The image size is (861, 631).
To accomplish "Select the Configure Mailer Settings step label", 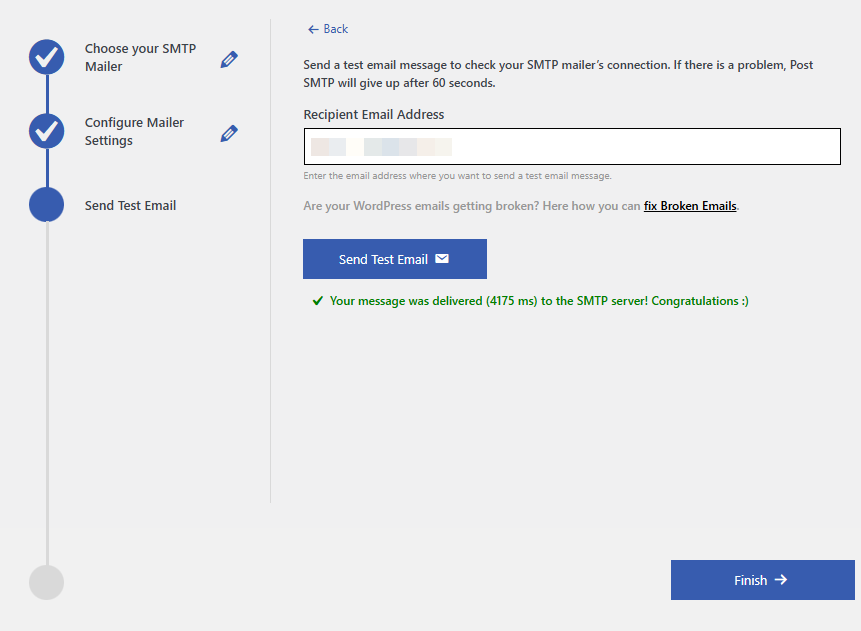I will coord(134,132).
